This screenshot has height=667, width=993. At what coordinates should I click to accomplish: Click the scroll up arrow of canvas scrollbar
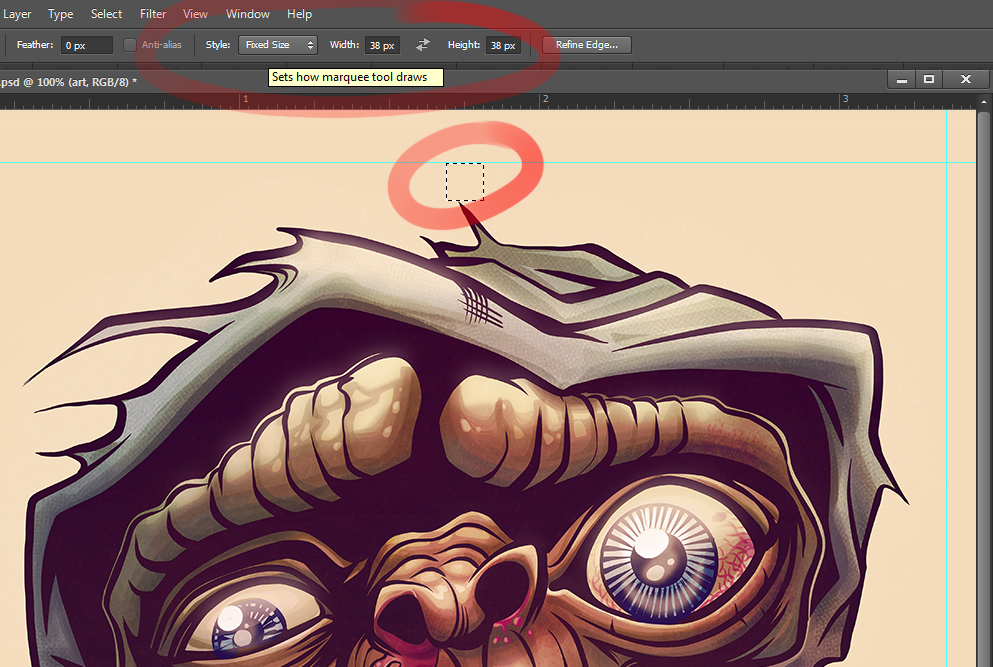[984, 101]
